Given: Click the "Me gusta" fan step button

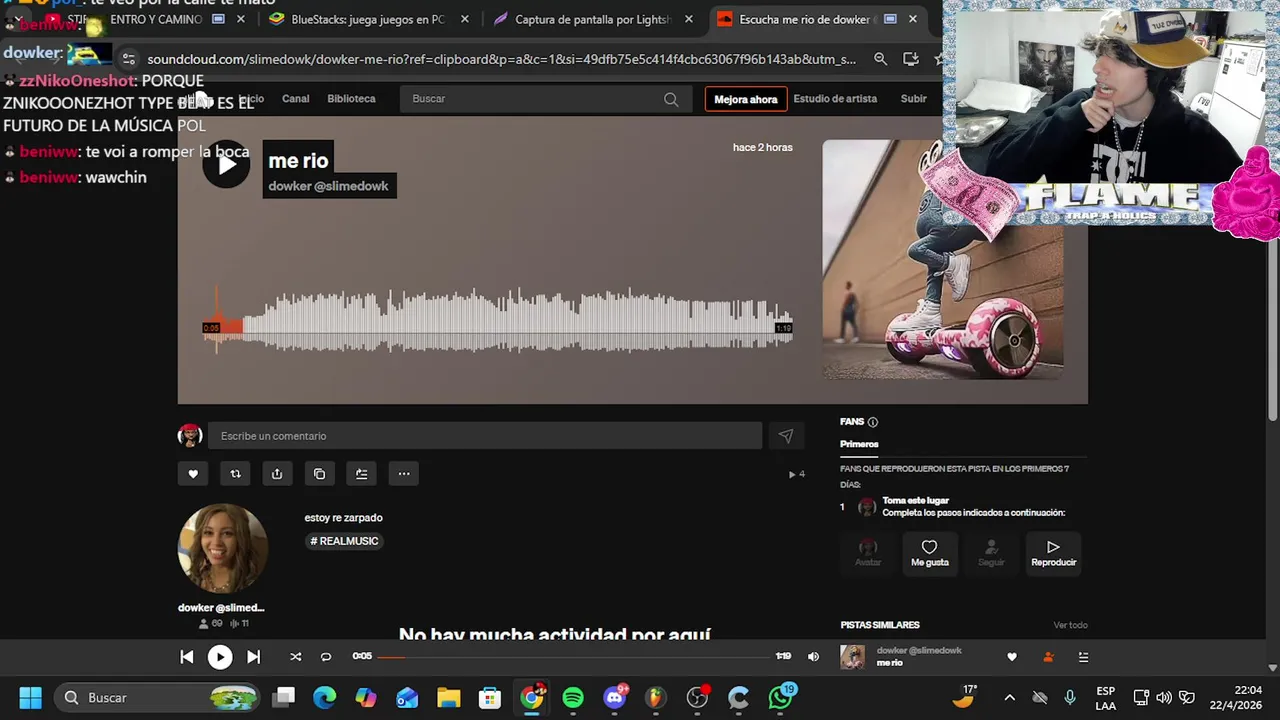Looking at the screenshot, I should point(929,552).
